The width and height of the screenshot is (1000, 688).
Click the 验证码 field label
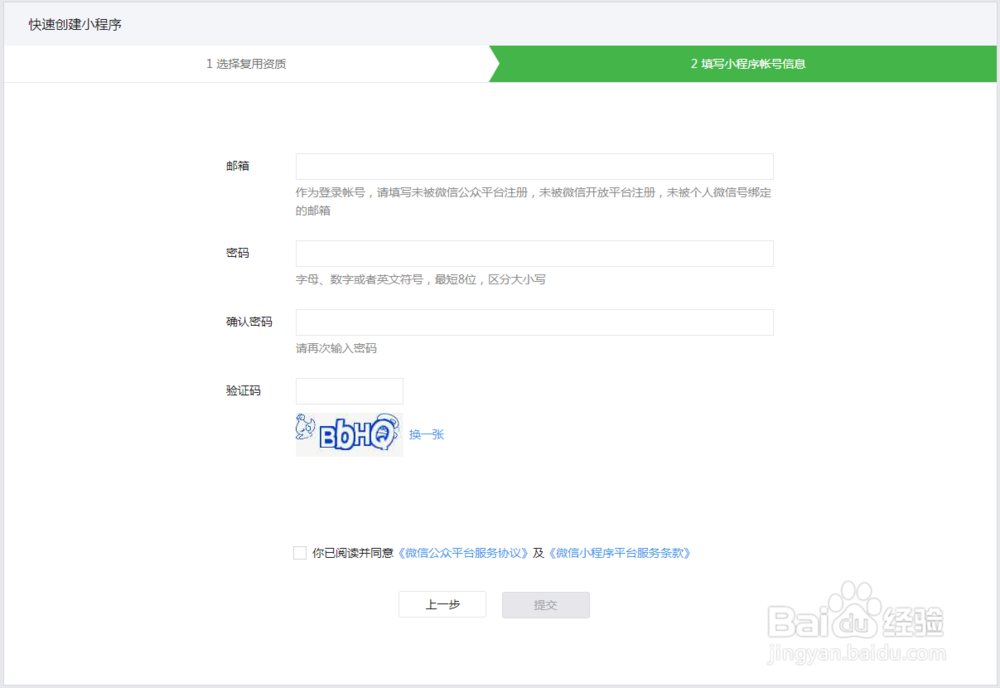[244, 391]
